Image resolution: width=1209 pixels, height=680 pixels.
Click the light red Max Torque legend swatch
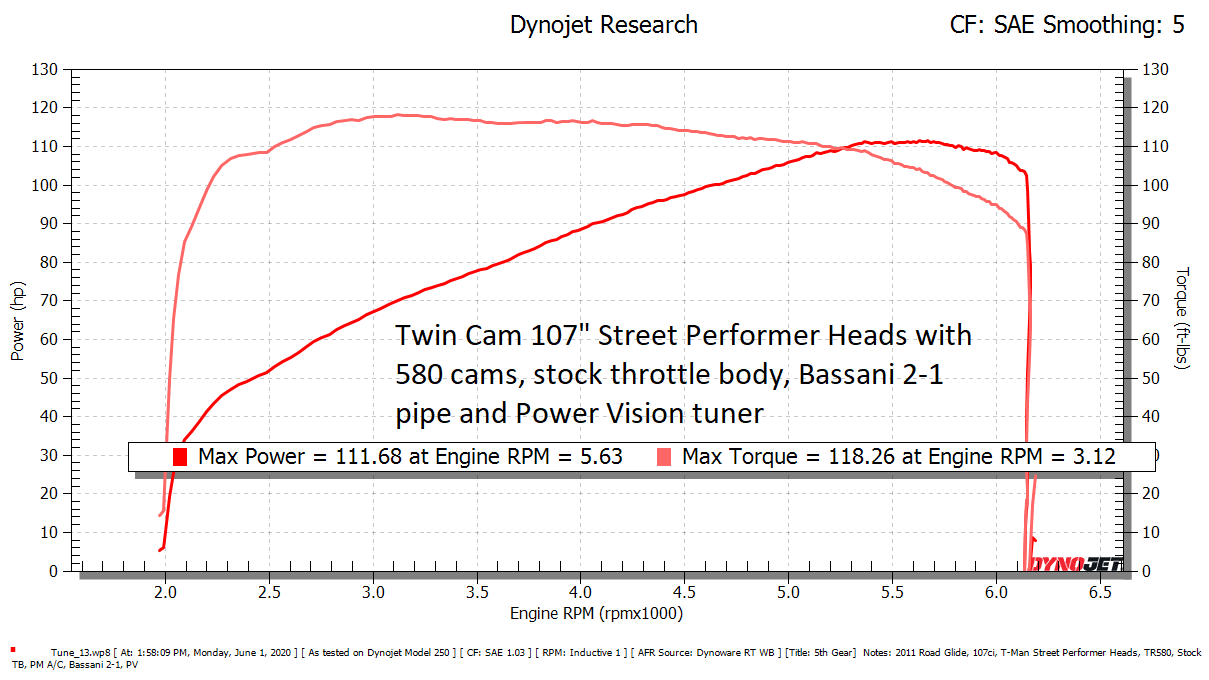pos(664,457)
